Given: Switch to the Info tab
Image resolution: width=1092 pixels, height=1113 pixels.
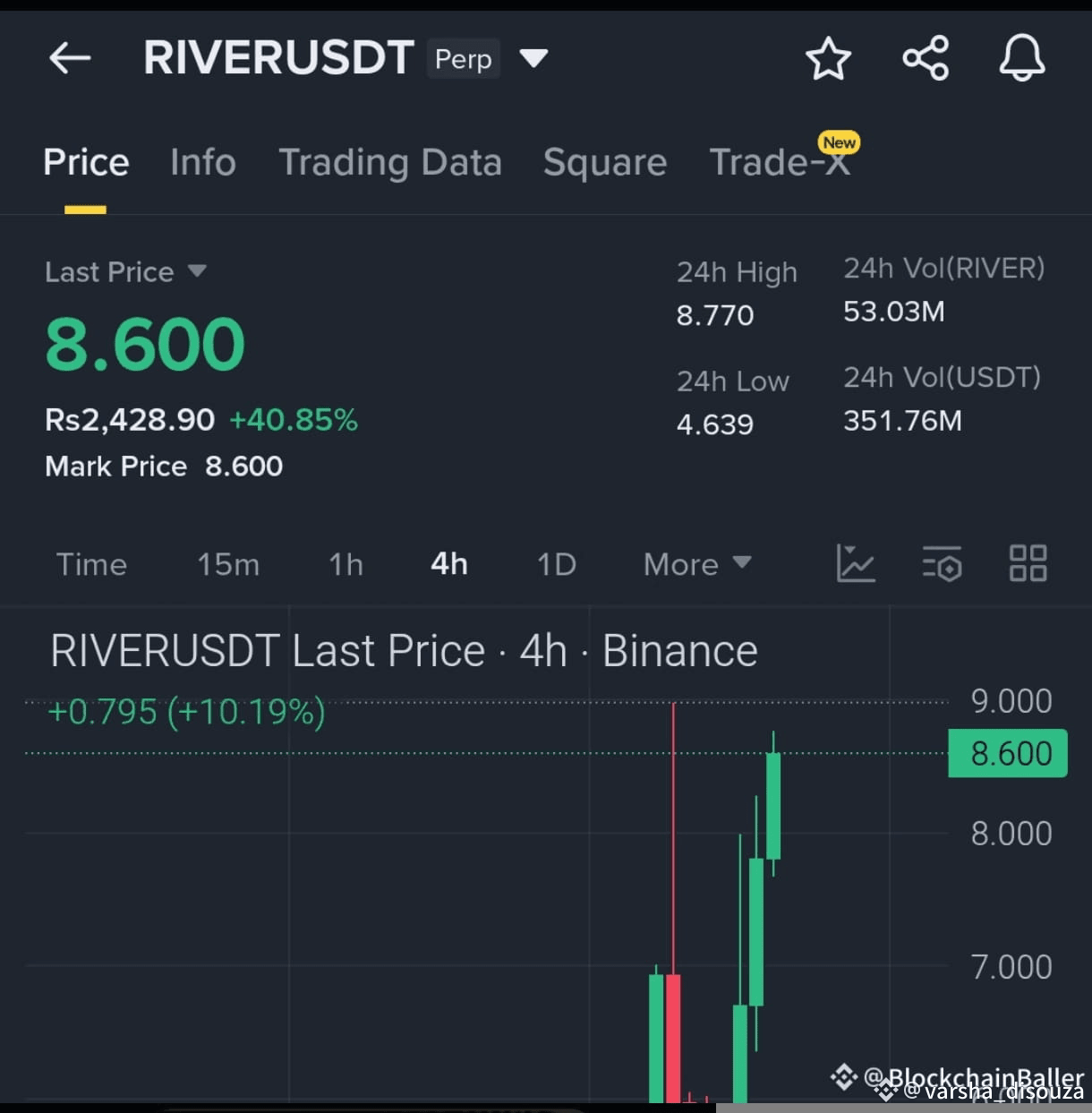Looking at the screenshot, I should coord(203,163).
